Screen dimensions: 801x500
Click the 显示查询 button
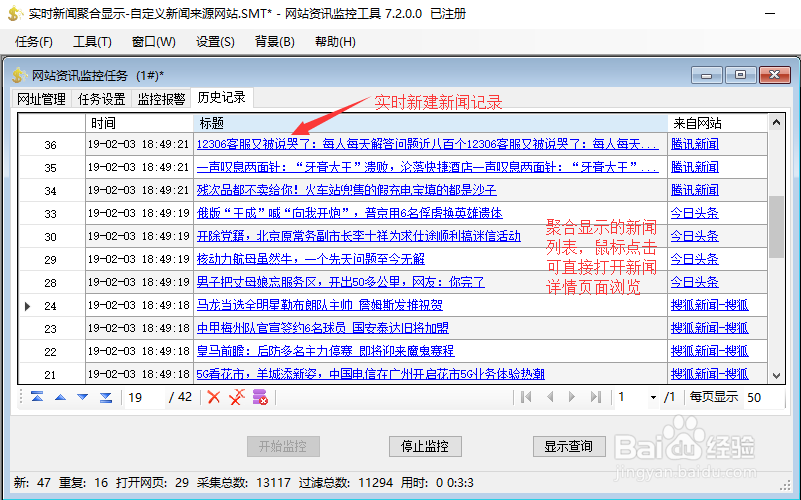point(569,446)
